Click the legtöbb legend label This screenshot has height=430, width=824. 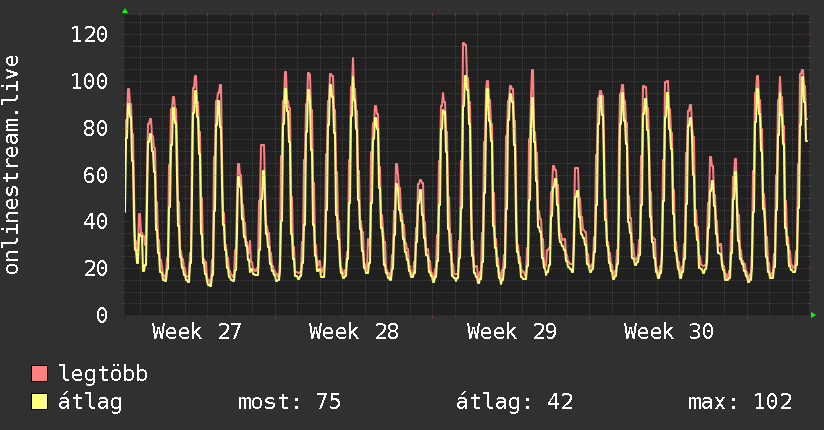coord(103,374)
